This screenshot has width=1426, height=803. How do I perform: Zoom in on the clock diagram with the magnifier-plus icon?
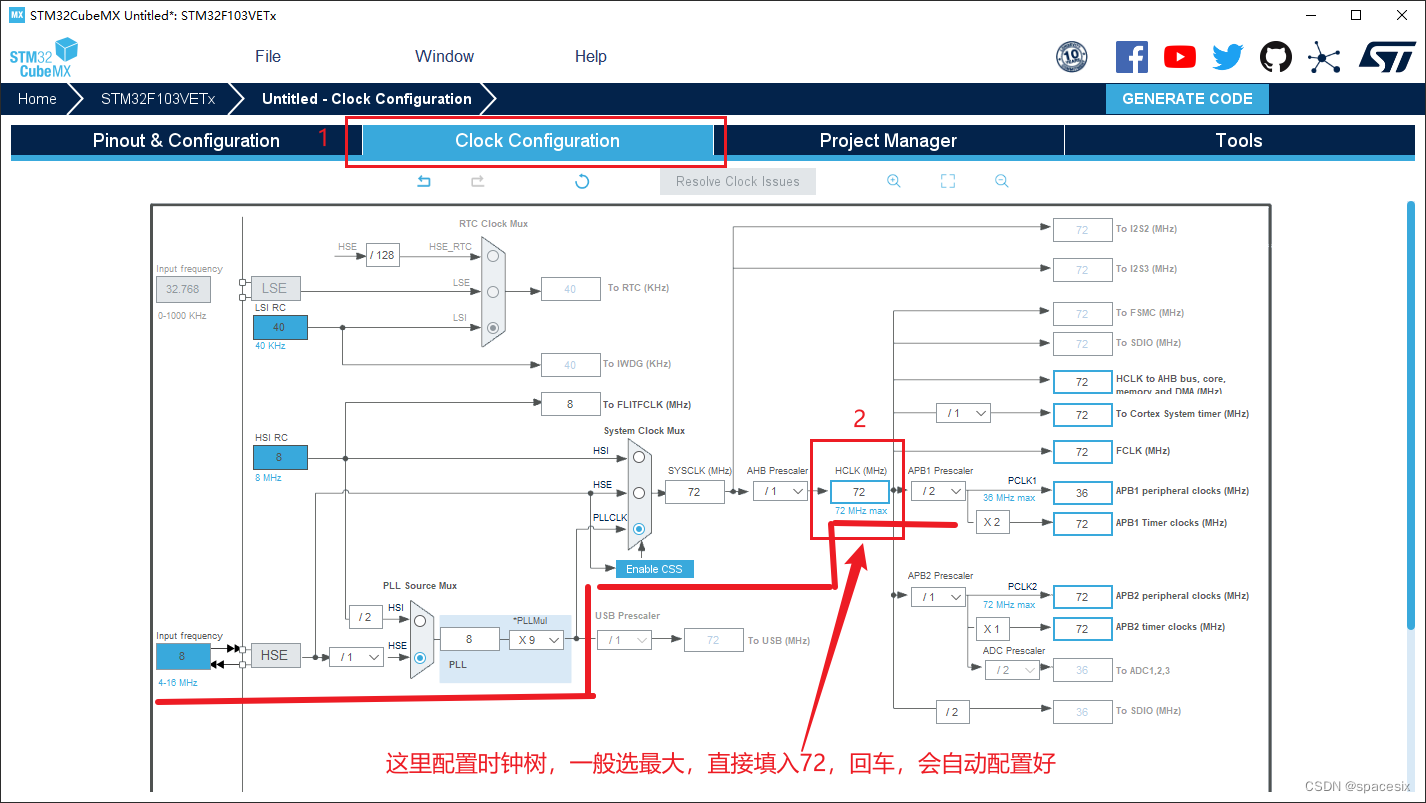pyautogui.click(x=894, y=181)
